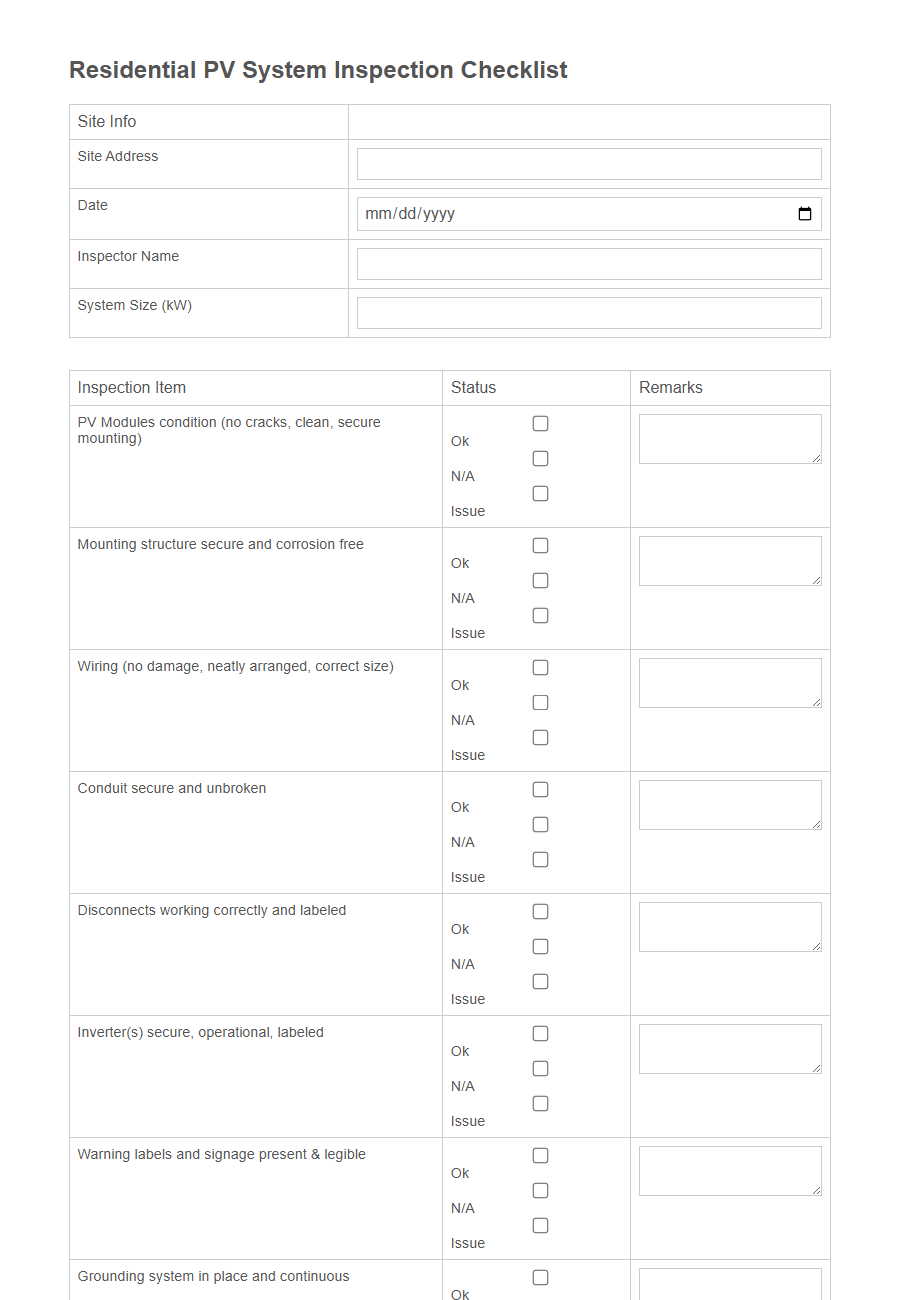Check Ok for Wiring inspection item
Image resolution: width=900 pixels, height=1300 pixels.
click(x=540, y=667)
